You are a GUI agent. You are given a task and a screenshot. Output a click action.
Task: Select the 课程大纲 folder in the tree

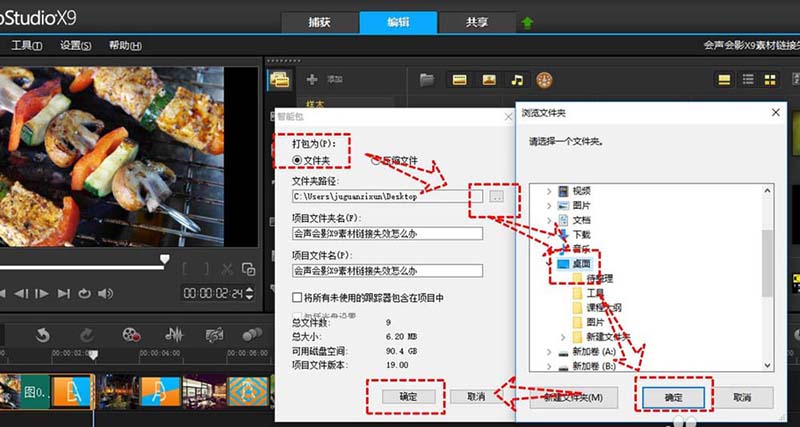(x=604, y=308)
